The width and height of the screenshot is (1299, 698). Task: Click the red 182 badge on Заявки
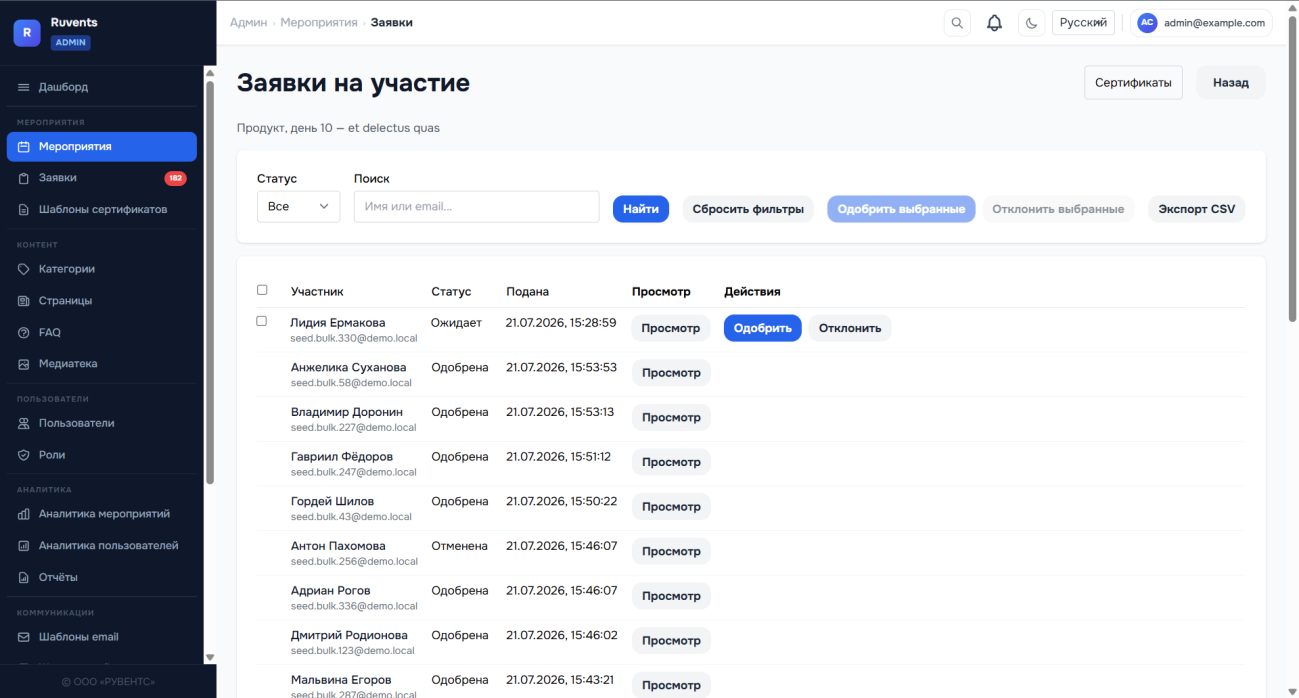(175, 178)
